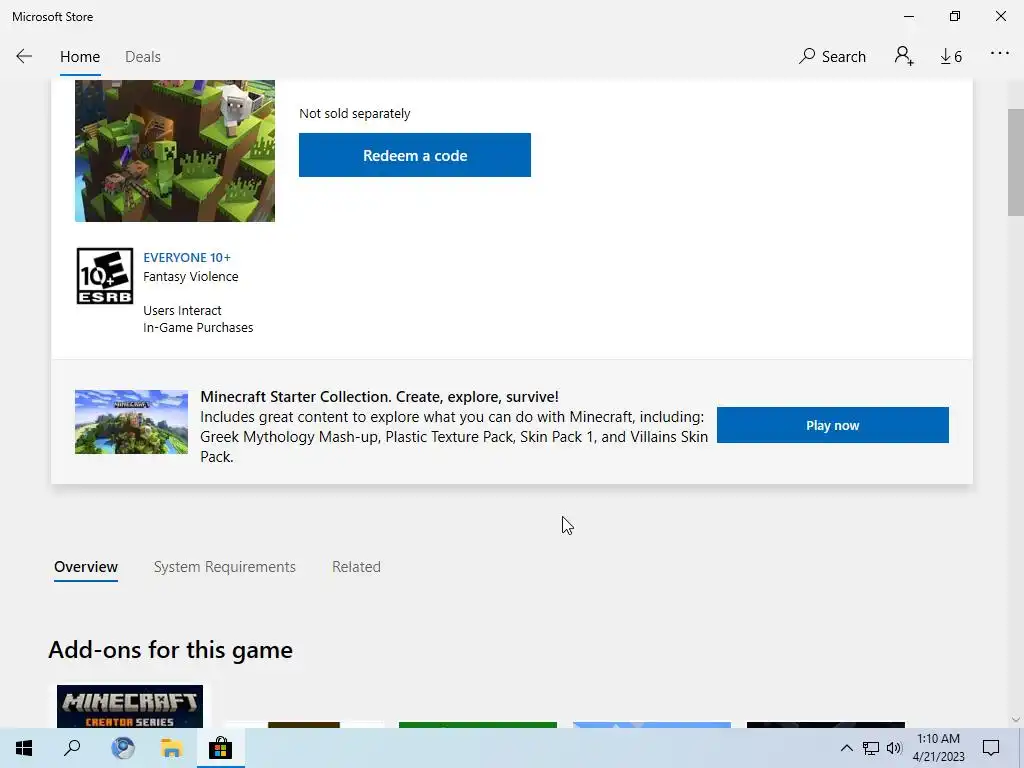Open the clock showing 1:10 AM
Image resolution: width=1024 pixels, height=768 pixels.
tap(938, 748)
